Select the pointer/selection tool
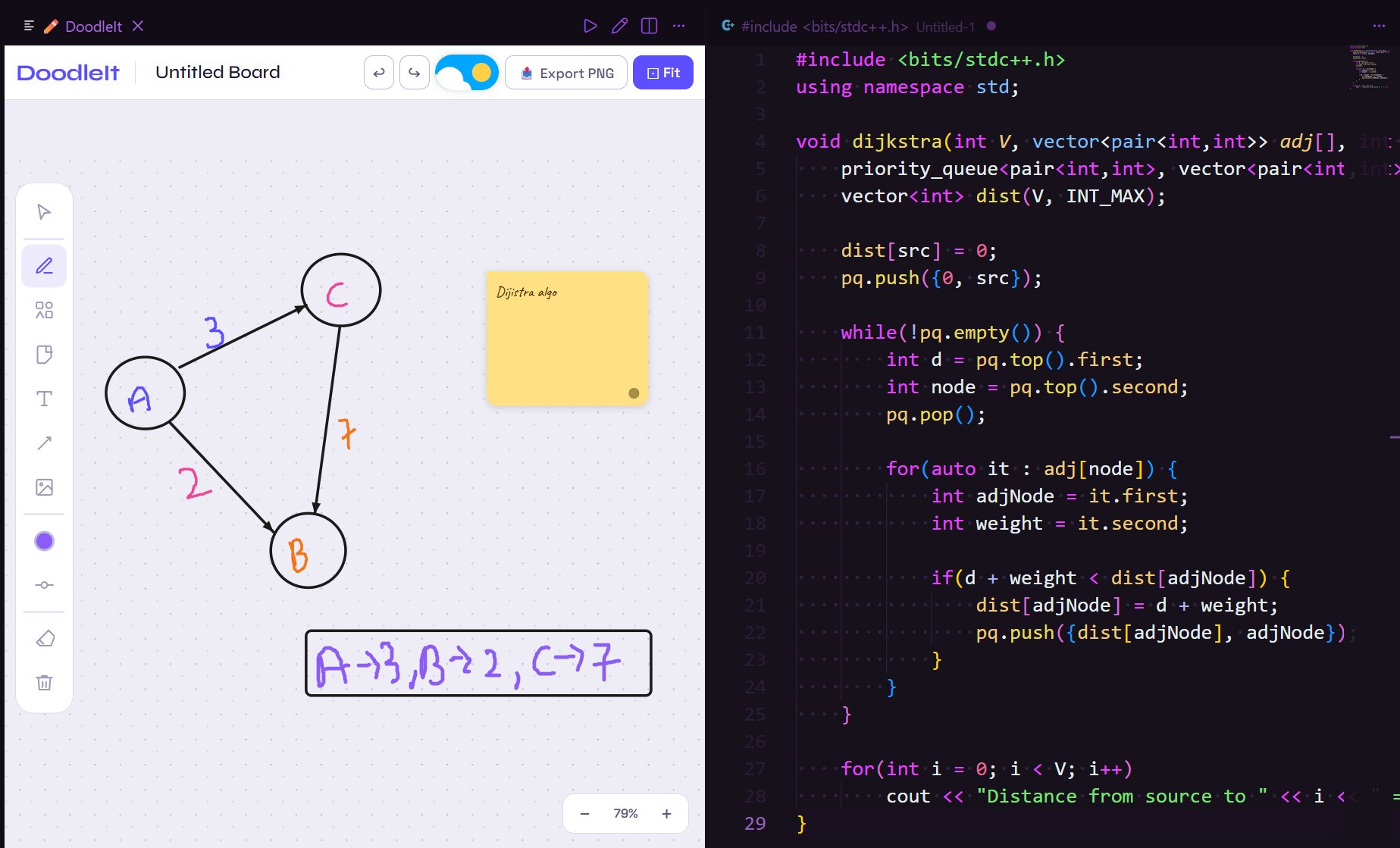The image size is (1400, 848). coord(44,211)
